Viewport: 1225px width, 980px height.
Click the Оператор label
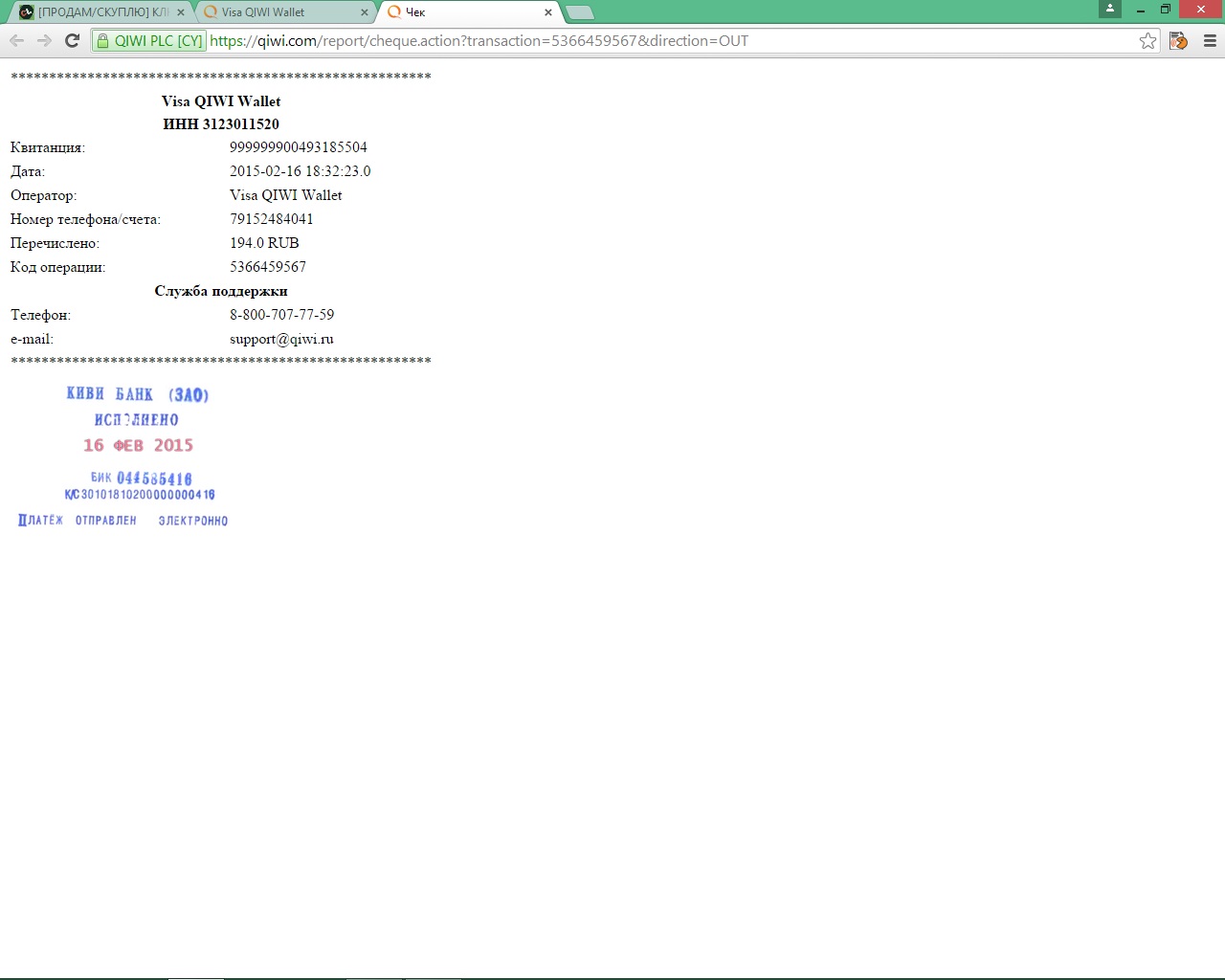click(44, 195)
